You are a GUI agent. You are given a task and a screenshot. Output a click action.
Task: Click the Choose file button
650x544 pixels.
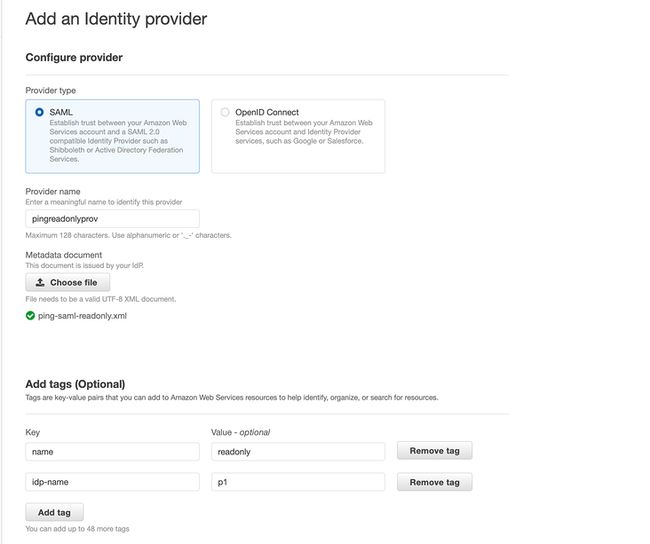pyautogui.click(x=68, y=282)
